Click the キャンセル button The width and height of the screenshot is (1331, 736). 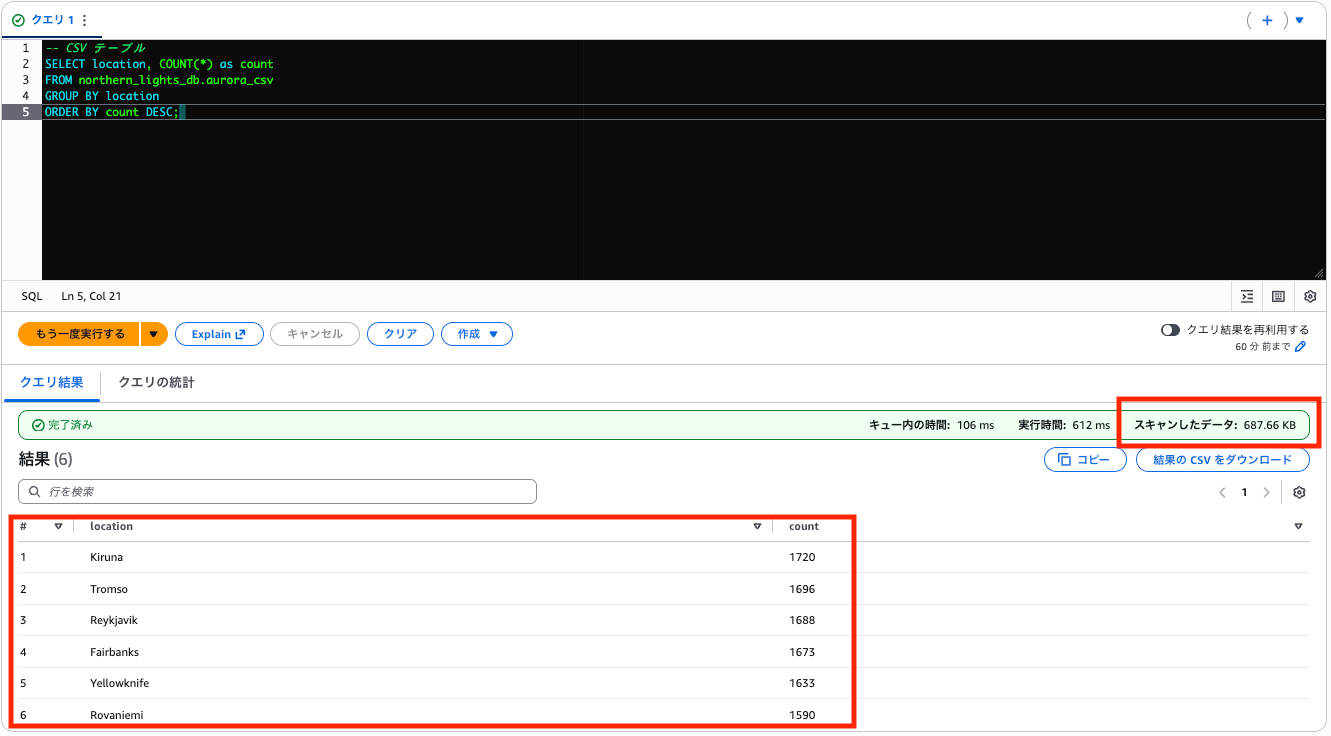[x=315, y=334]
